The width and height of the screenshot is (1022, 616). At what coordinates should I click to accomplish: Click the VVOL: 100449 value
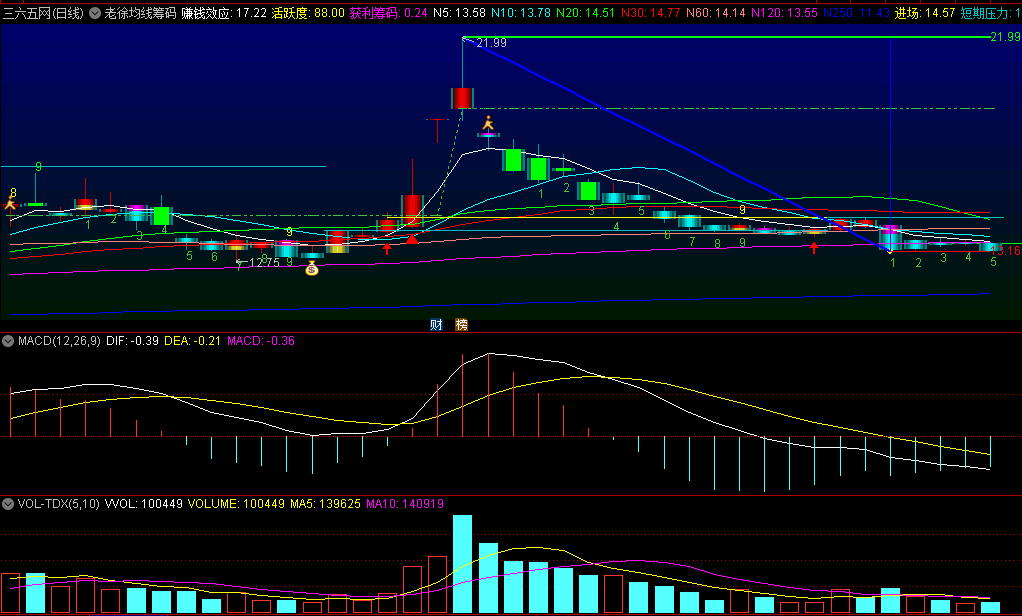(143, 504)
